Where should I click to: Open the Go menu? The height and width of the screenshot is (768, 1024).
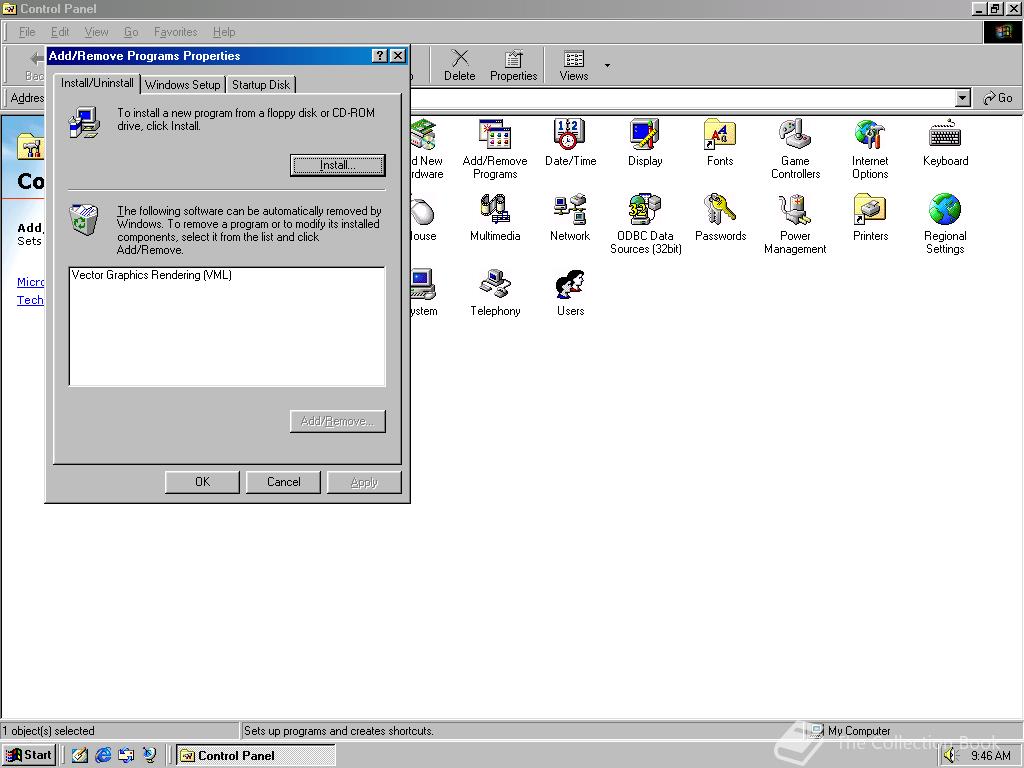coord(131,32)
